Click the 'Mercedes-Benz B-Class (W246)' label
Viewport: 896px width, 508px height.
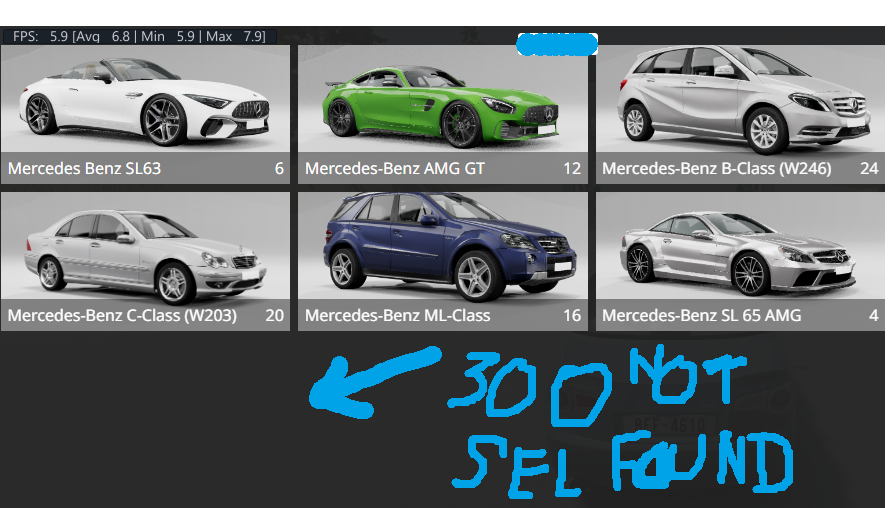717,169
